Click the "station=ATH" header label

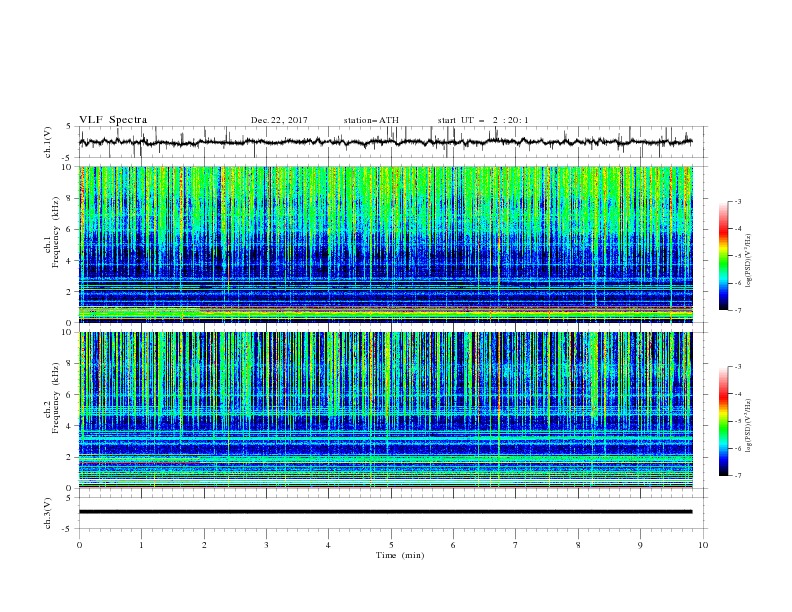pyautogui.click(x=371, y=120)
